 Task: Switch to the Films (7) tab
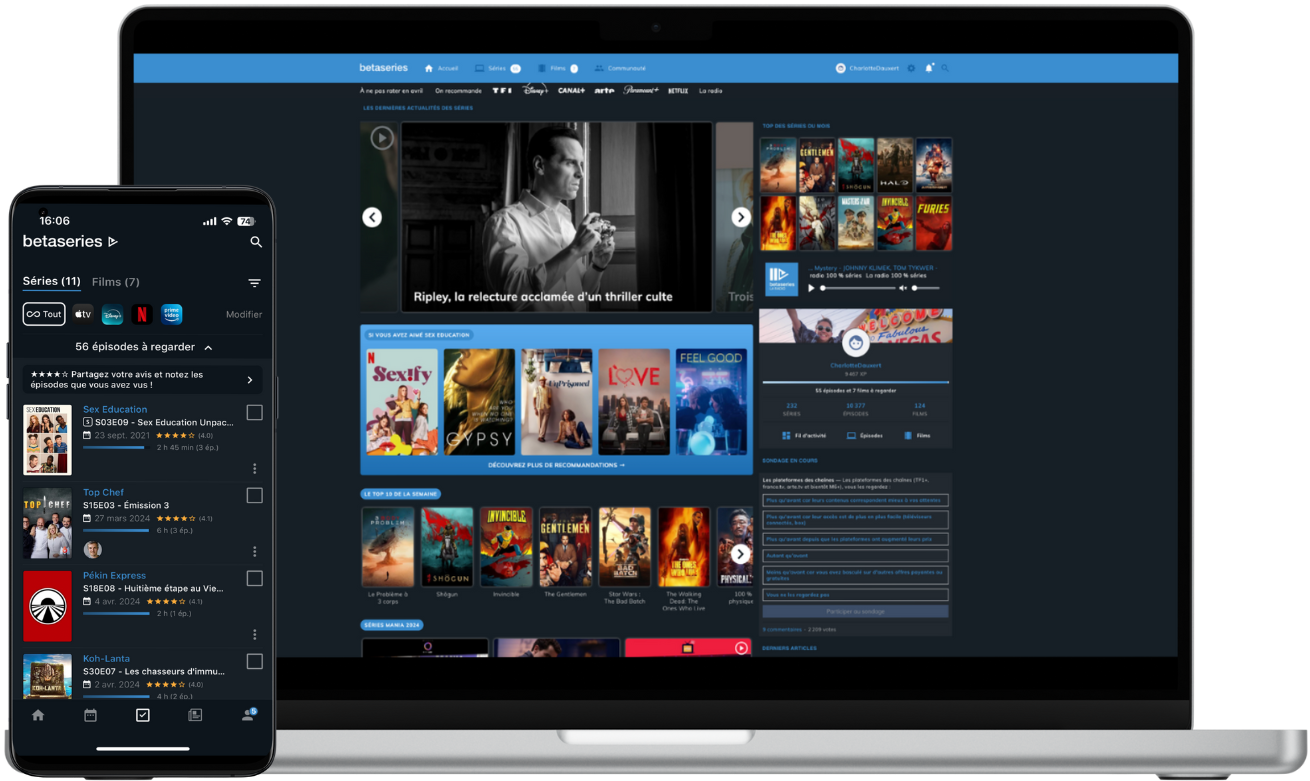coord(116,282)
